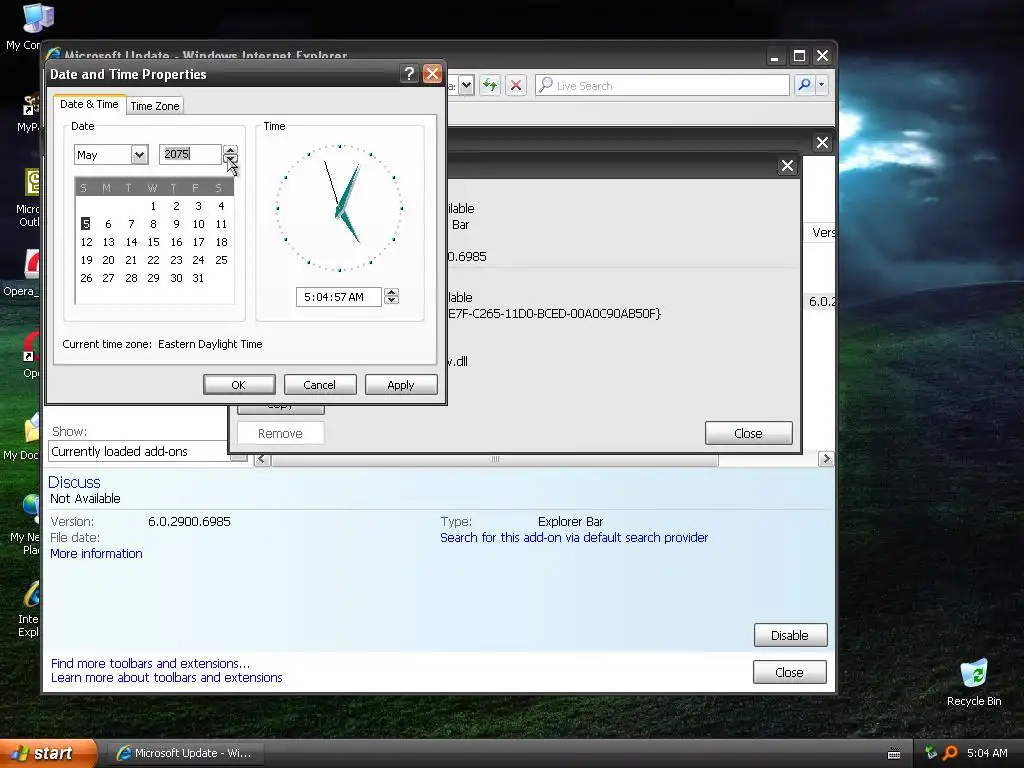
Task: Open the address bar dropdown arrow in Internet Explorer
Action: coord(466,85)
